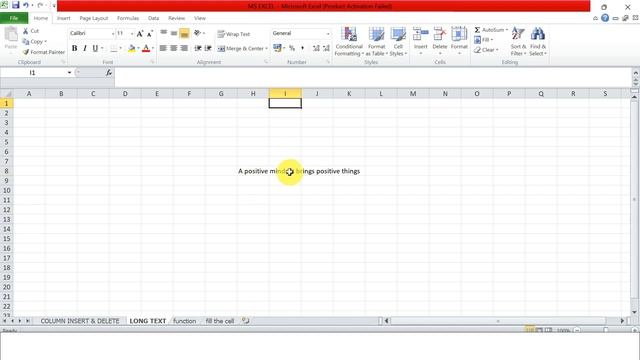
Task: Click the Fill button in Editing
Action: point(484,40)
